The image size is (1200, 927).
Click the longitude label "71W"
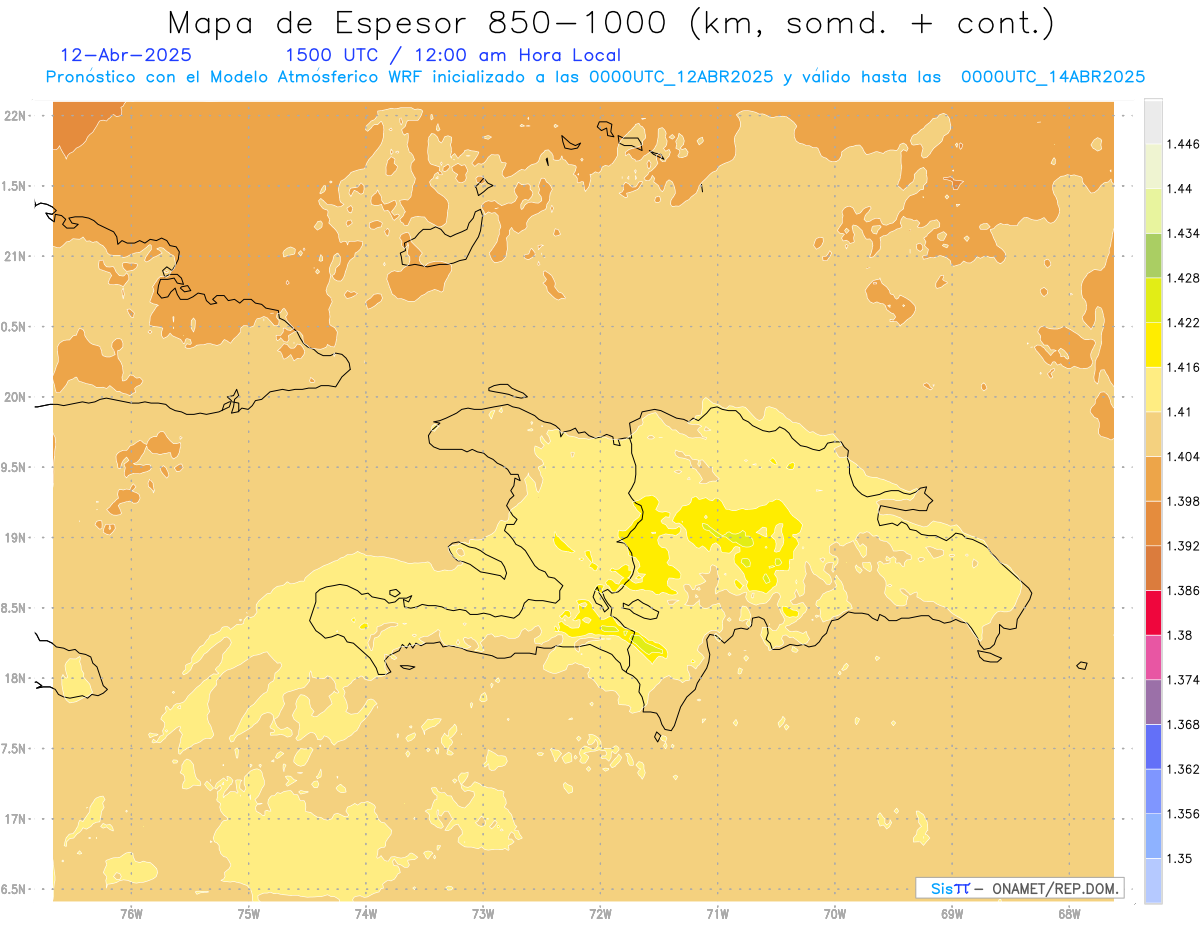[718, 914]
